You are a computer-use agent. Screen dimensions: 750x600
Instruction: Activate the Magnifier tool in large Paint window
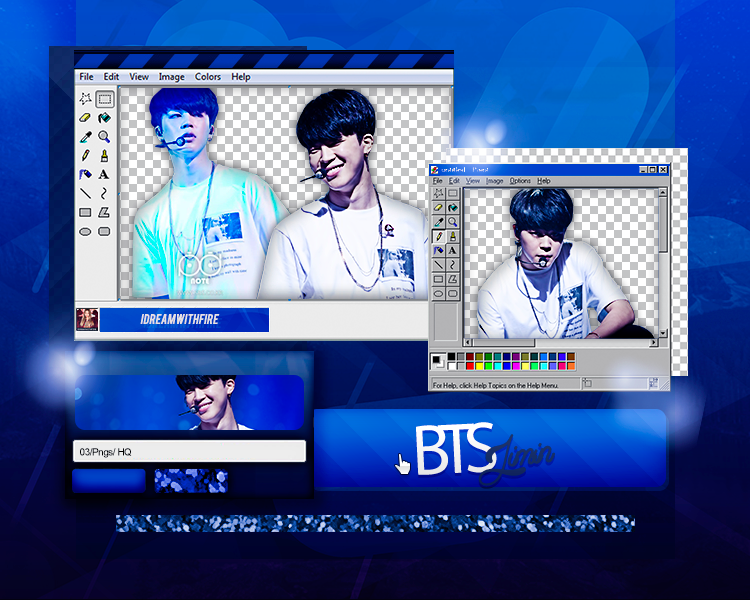[x=104, y=137]
